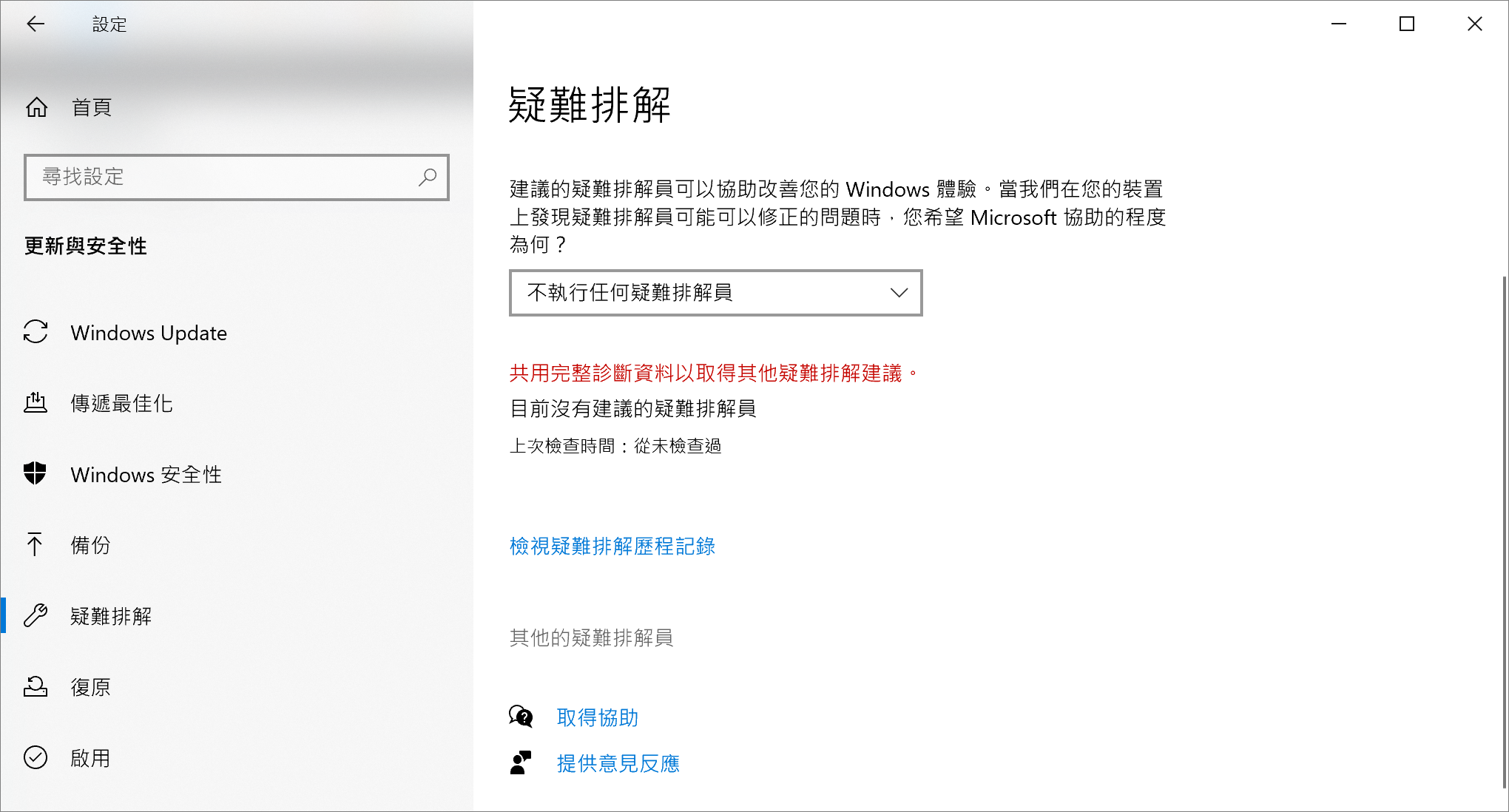1509x812 pixels.
Task: Click the 疑難排解 wrench icon
Action: point(36,616)
